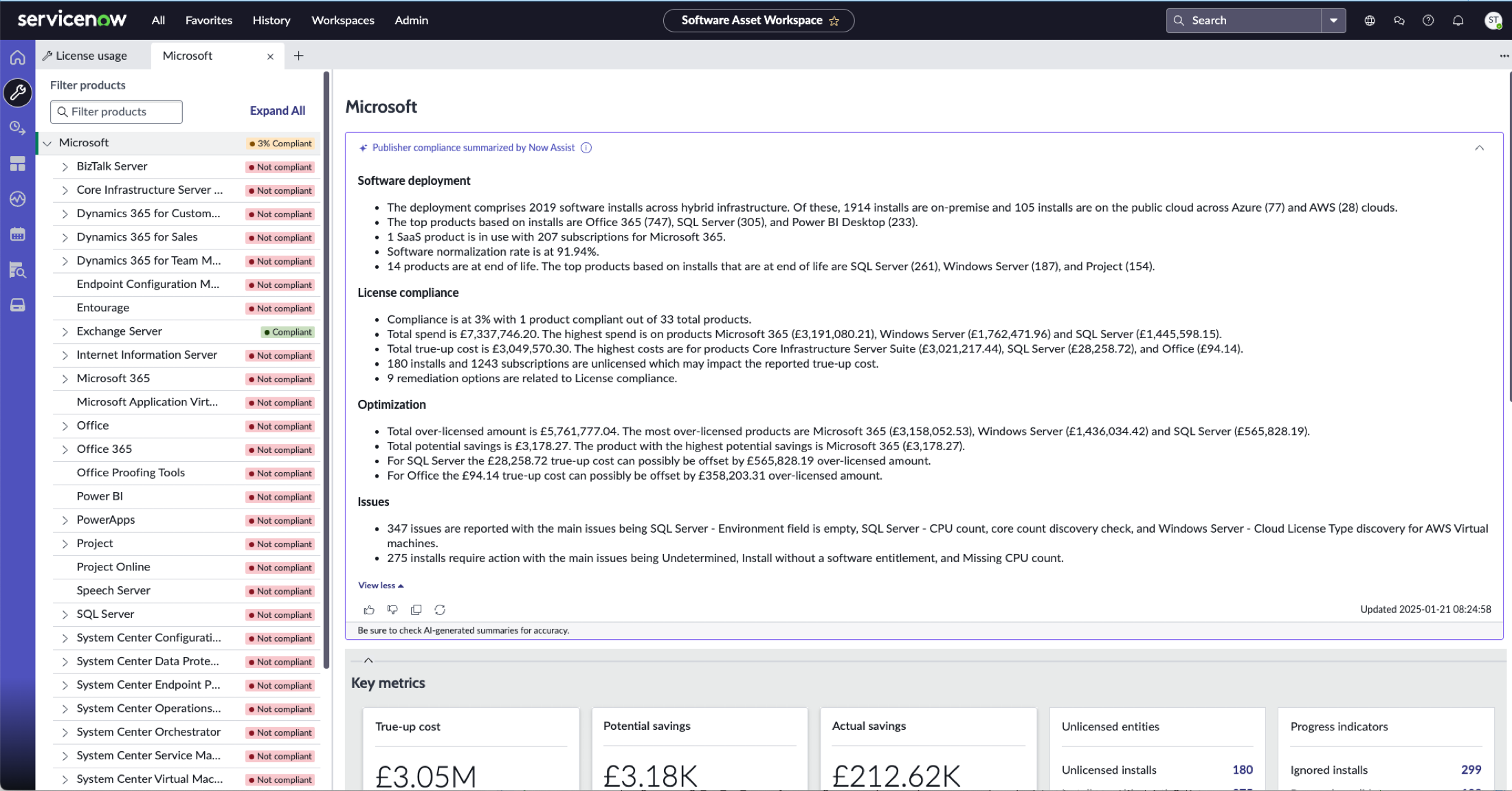
Task: Click the Publisher compliance summarized by Now Assist link
Action: pos(474,148)
